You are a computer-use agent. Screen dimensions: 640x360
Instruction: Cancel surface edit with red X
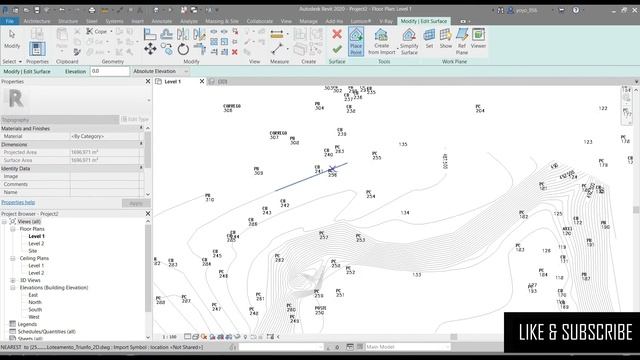pos(337,34)
